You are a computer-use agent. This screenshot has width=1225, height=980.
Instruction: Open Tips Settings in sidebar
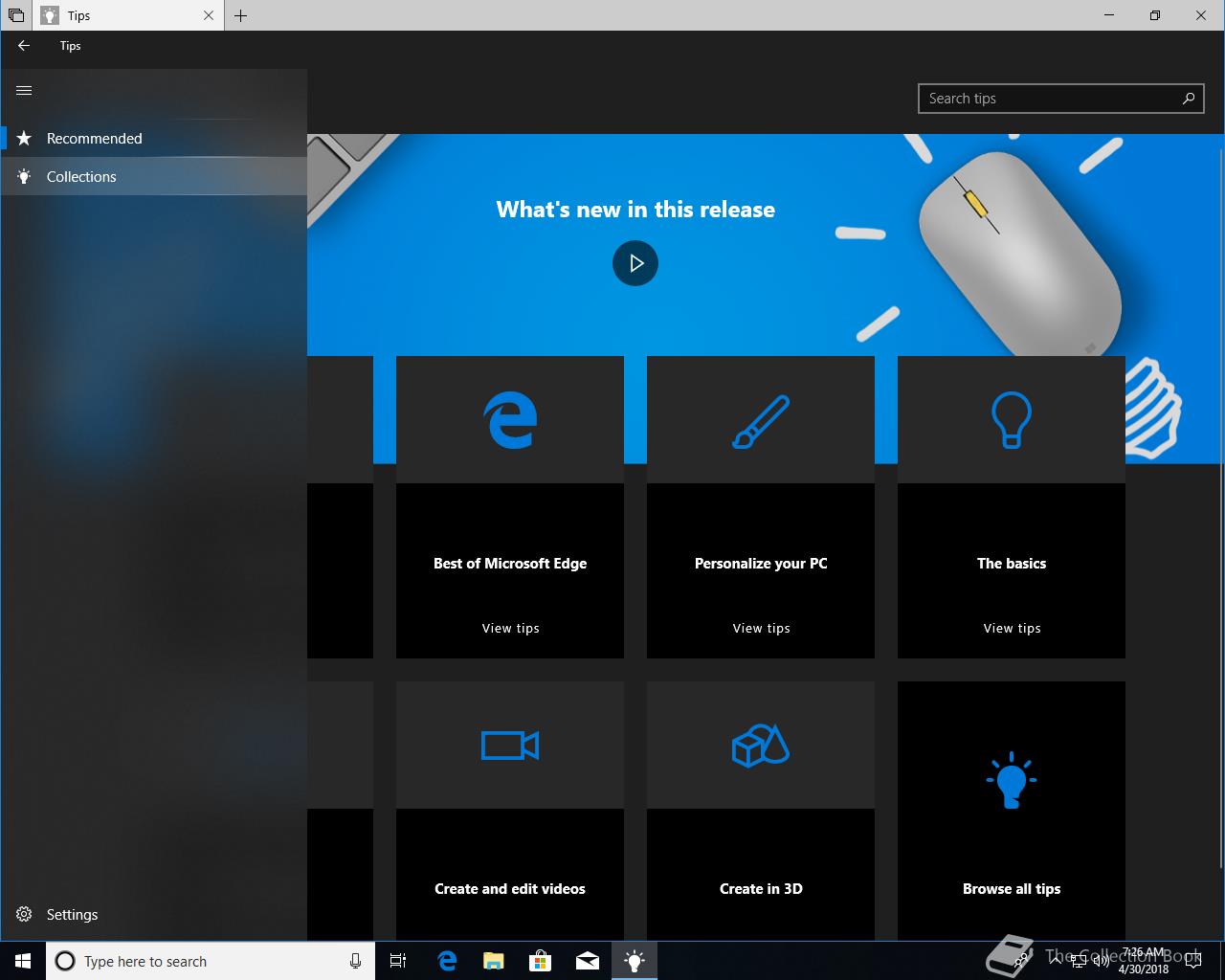click(x=153, y=915)
